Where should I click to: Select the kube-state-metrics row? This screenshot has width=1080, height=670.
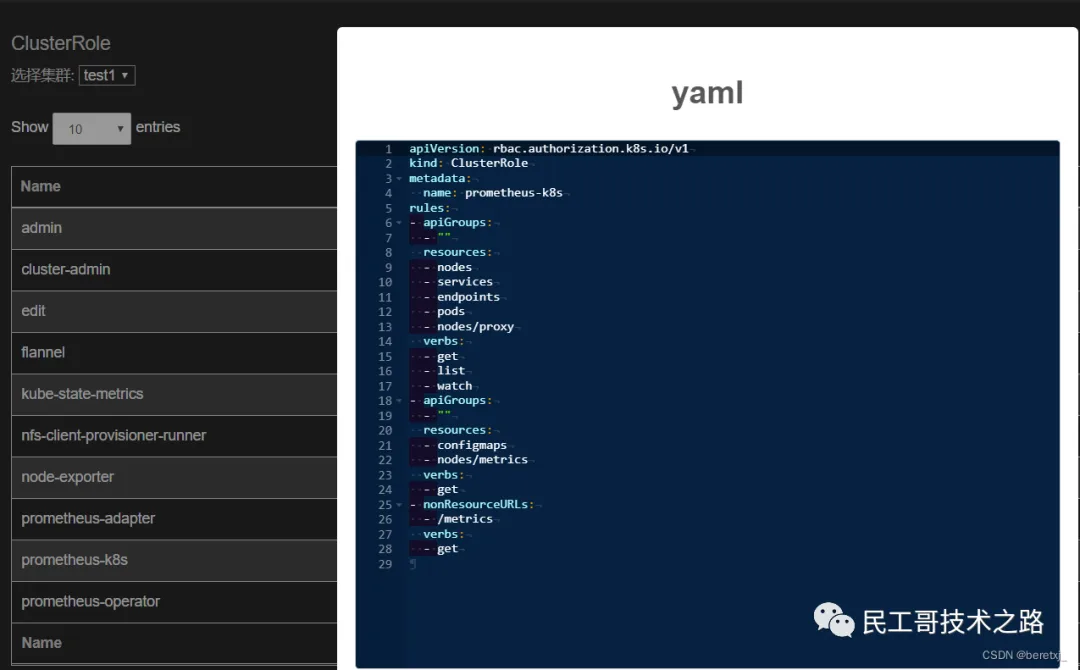[x=174, y=394]
